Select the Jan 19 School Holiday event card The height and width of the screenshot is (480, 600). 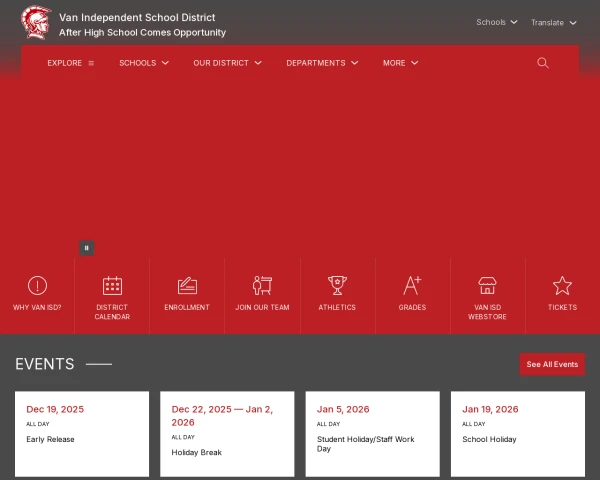(x=489, y=439)
